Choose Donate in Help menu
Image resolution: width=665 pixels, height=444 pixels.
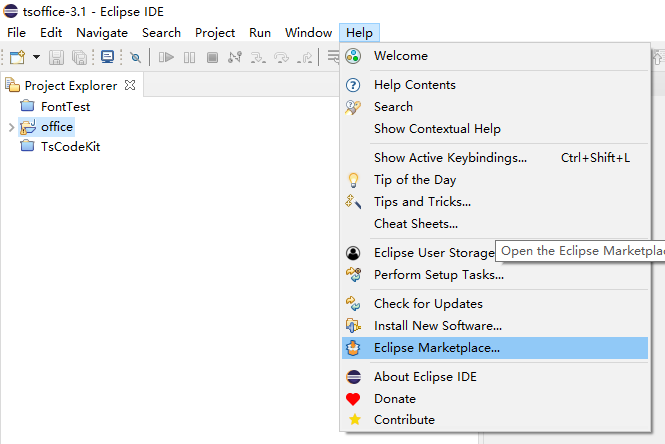(x=495, y=399)
